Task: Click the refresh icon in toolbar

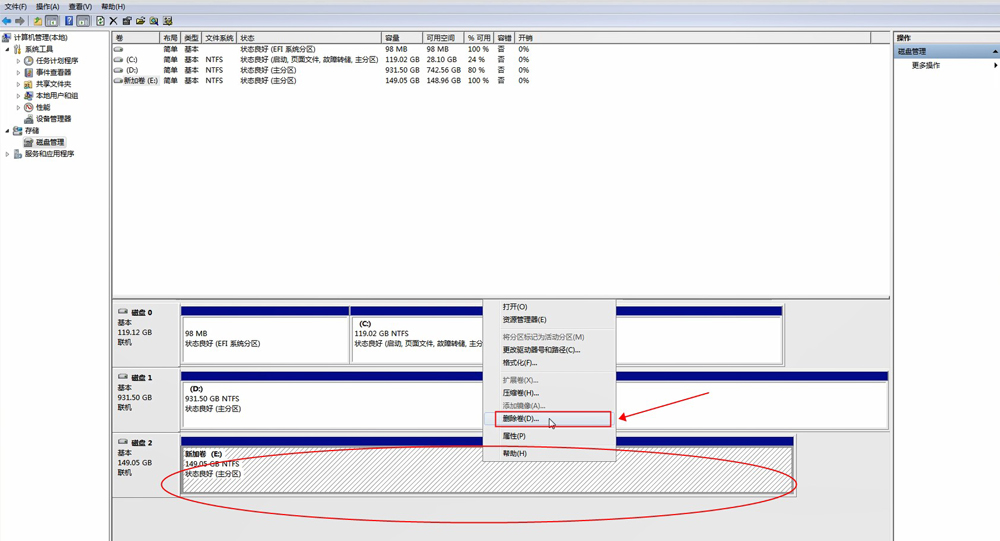Action: coord(100,21)
